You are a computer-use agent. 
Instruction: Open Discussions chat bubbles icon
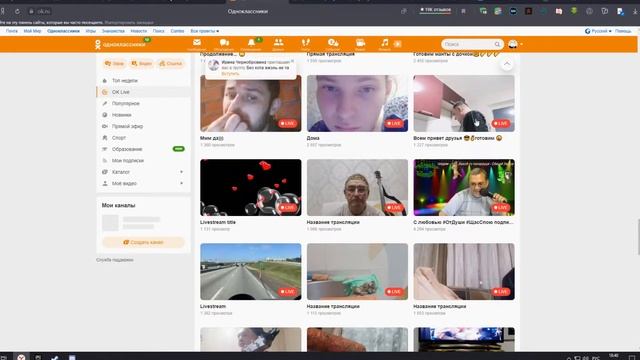(224, 43)
